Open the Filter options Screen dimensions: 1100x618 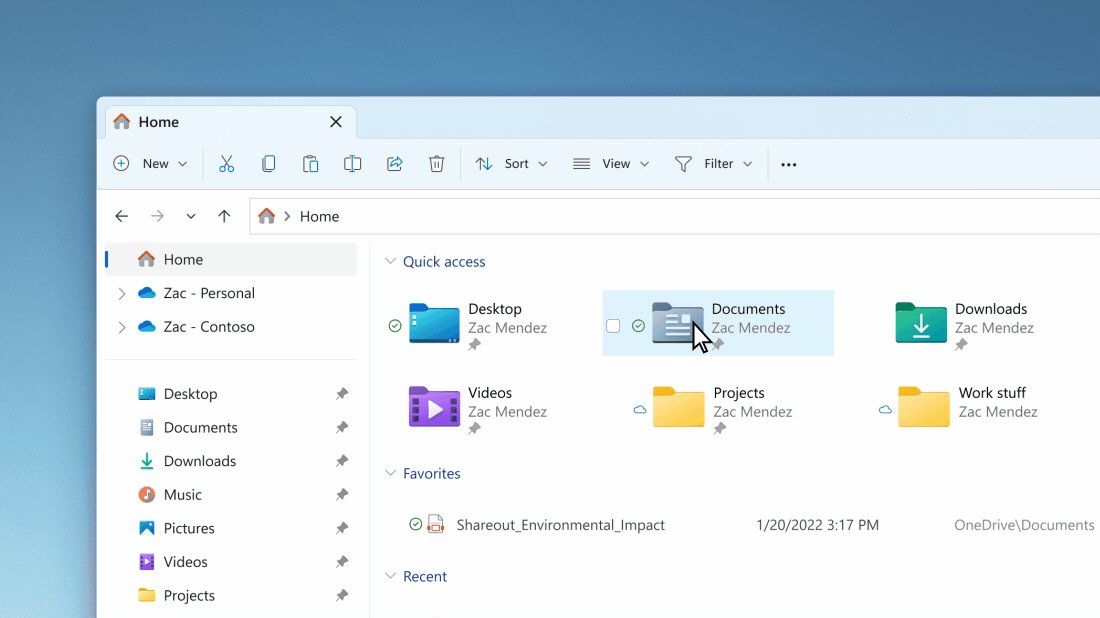[x=713, y=163]
